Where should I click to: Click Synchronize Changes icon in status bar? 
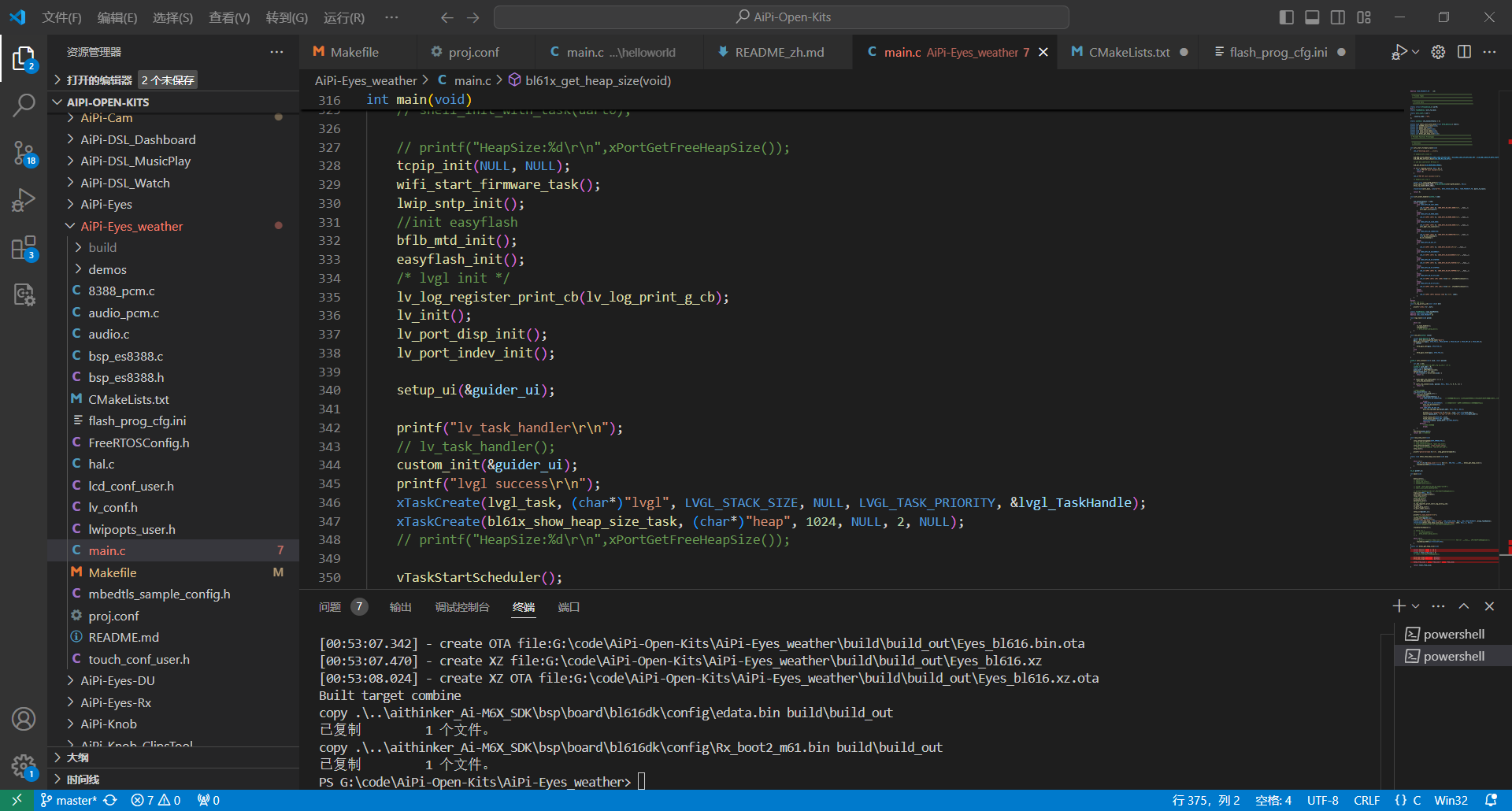pos(110,800)
